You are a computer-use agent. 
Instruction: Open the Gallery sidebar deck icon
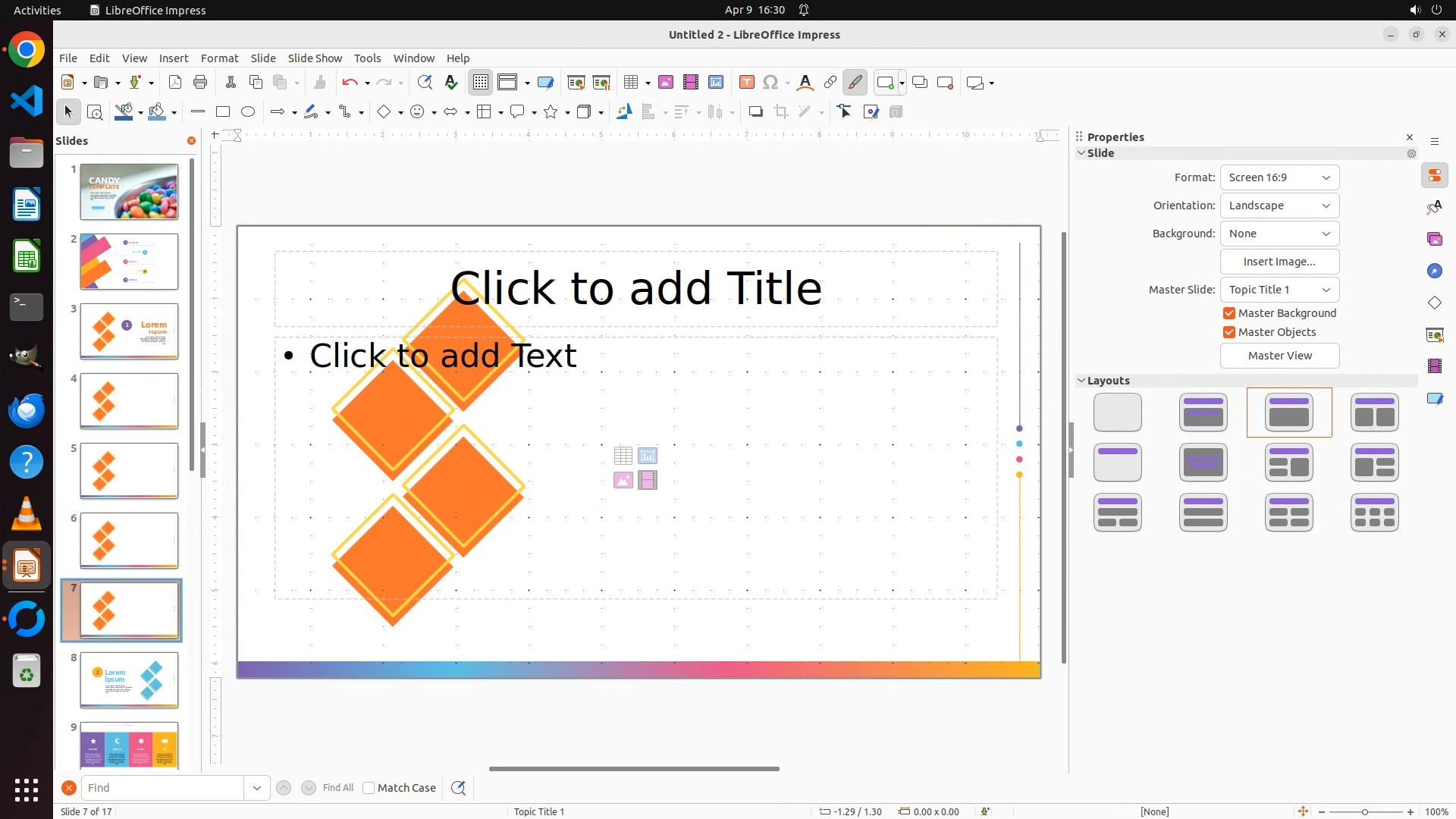[1434, 240]
